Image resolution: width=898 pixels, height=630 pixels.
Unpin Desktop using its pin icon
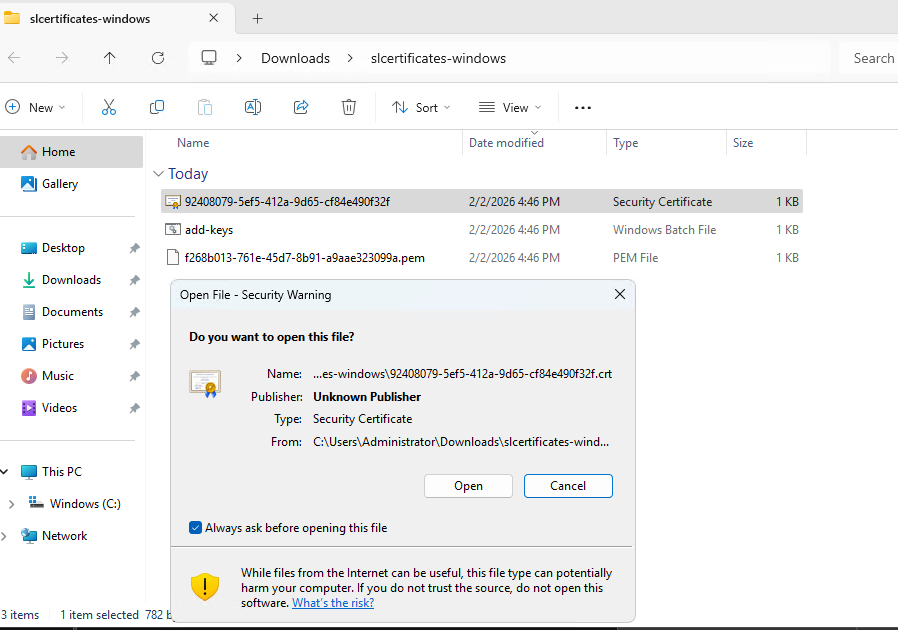click(x=134, y=248)
